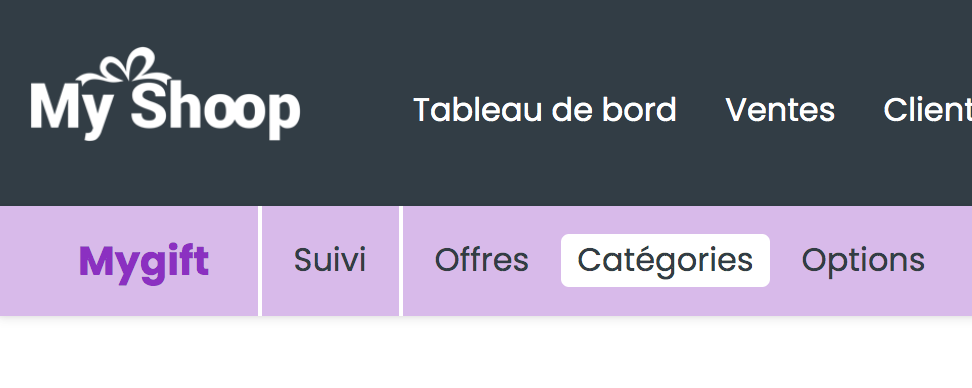Image resolution: width=972 pixels, height=388 pixels.
Task: Click the word "My" in the logo
Action: click(x=69, y=110)
